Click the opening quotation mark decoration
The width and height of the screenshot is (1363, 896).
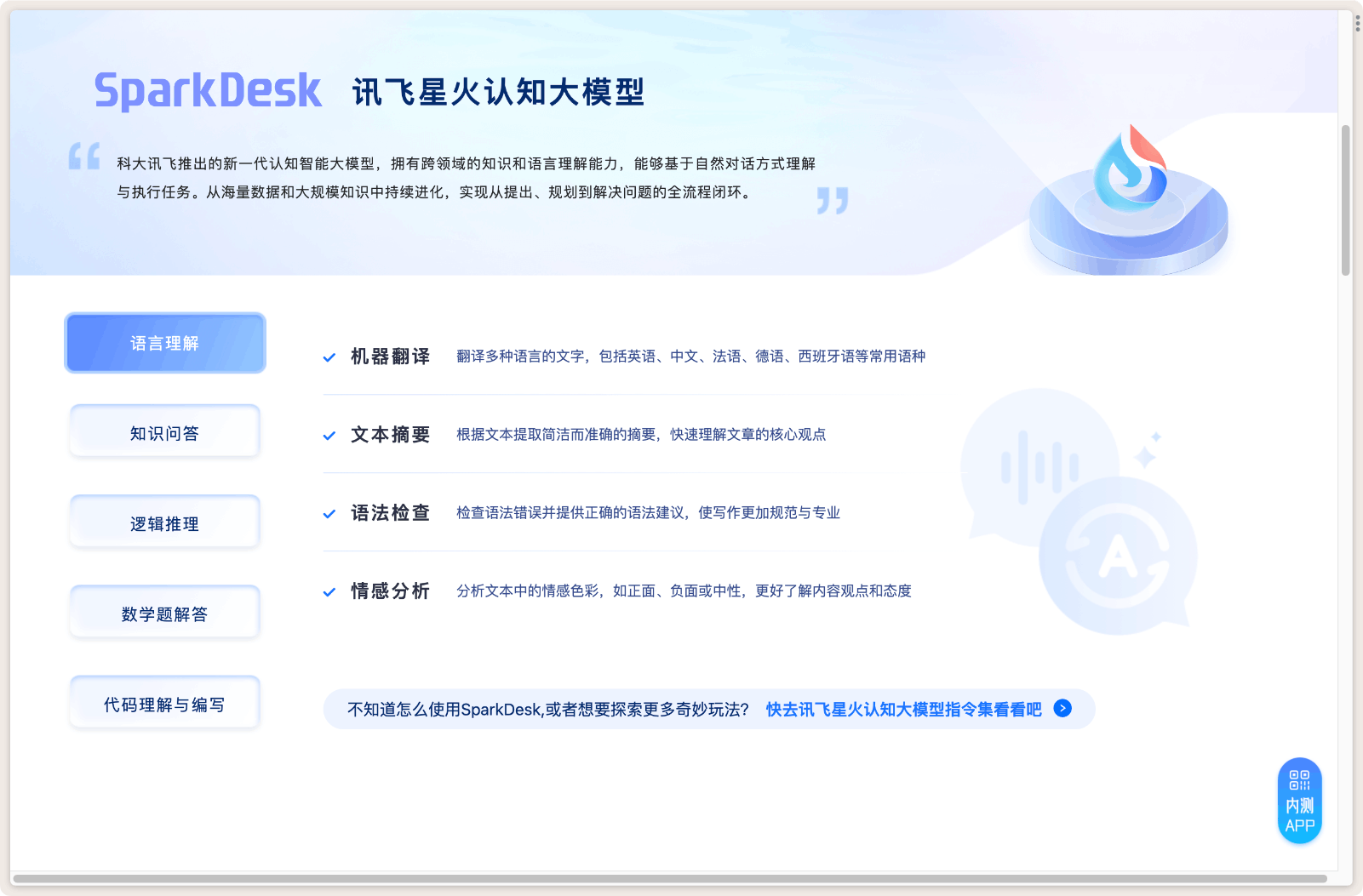83,158
